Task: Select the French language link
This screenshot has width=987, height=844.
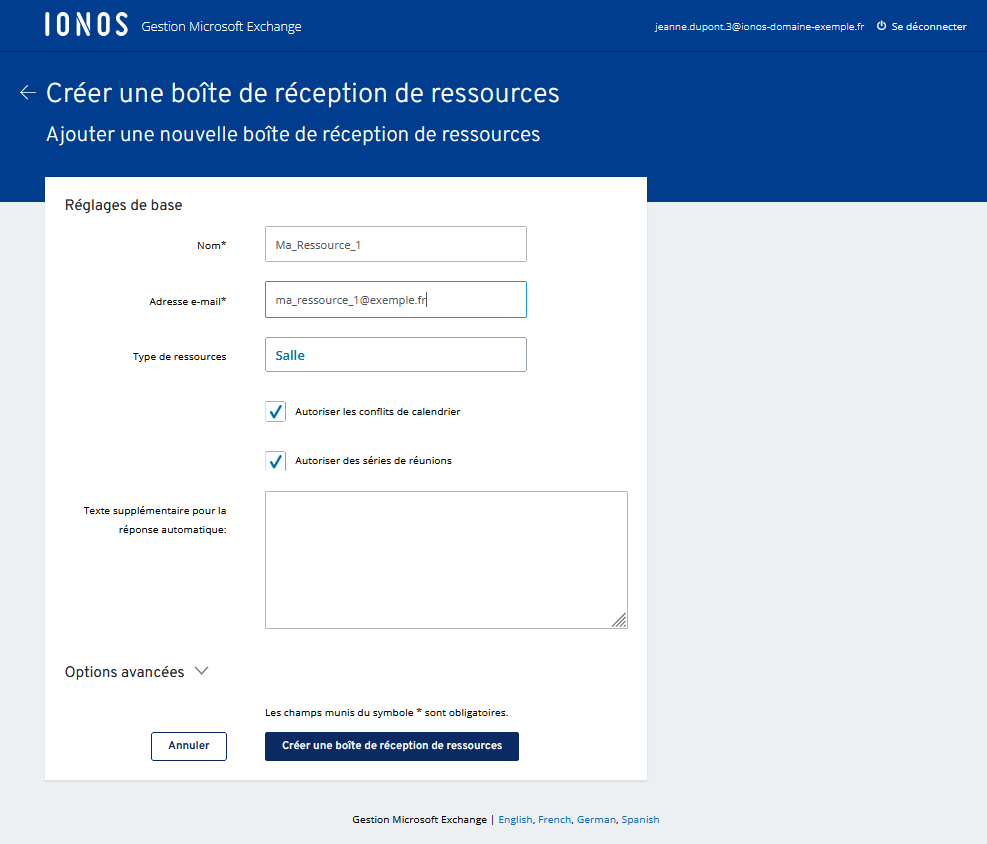Action: (x=554, y=820)
